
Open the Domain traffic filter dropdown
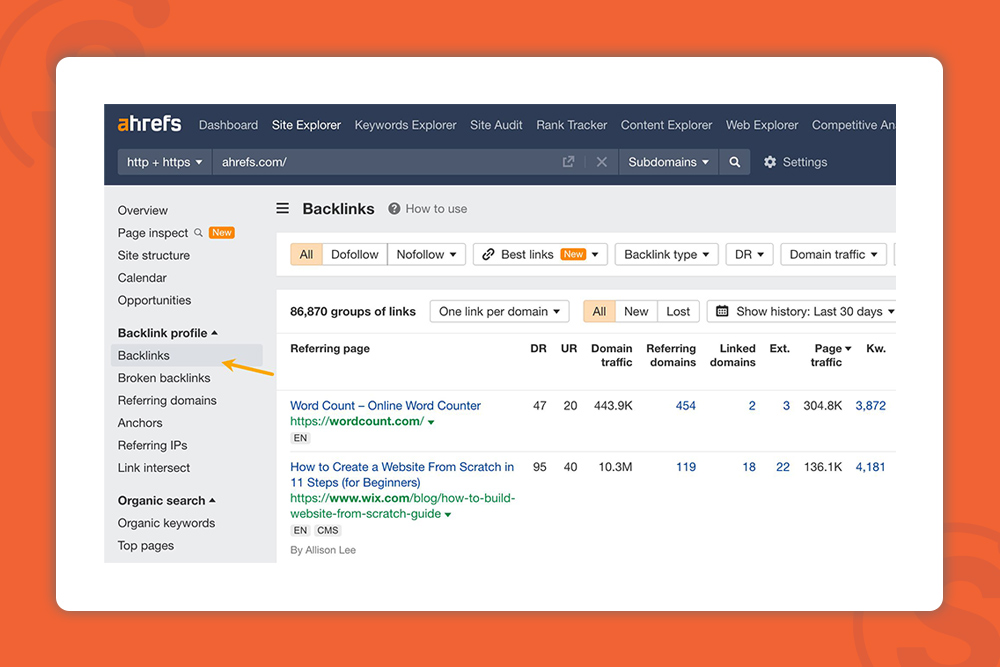[834, 254]
